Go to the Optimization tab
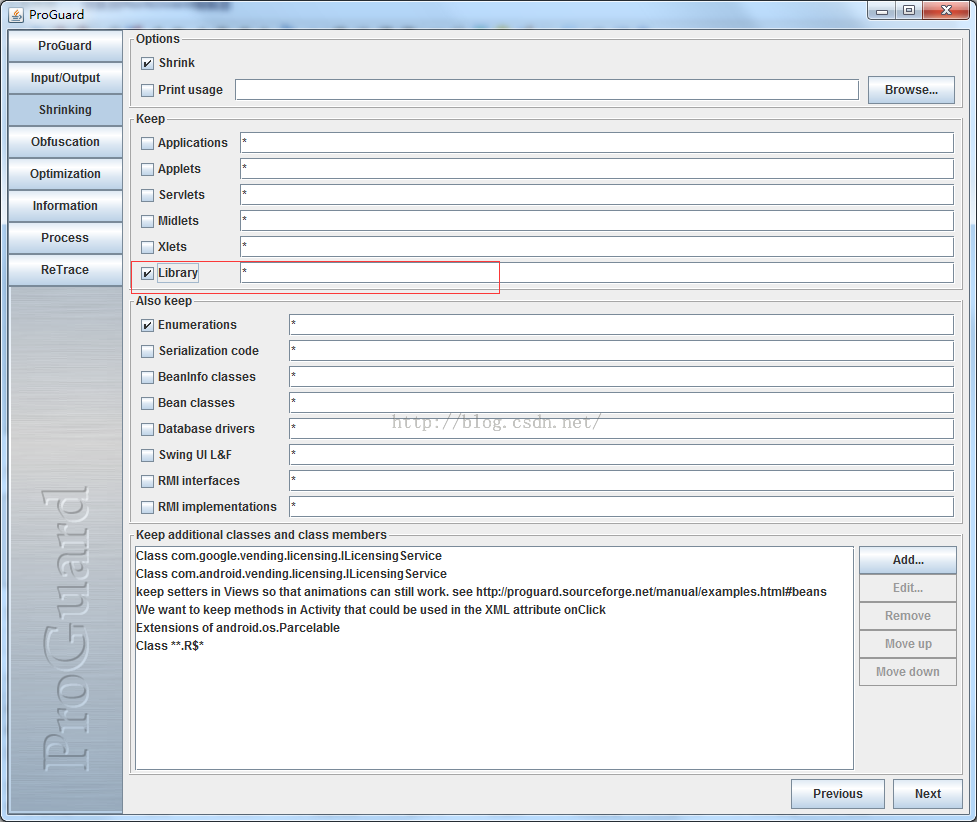 point(65,174)
